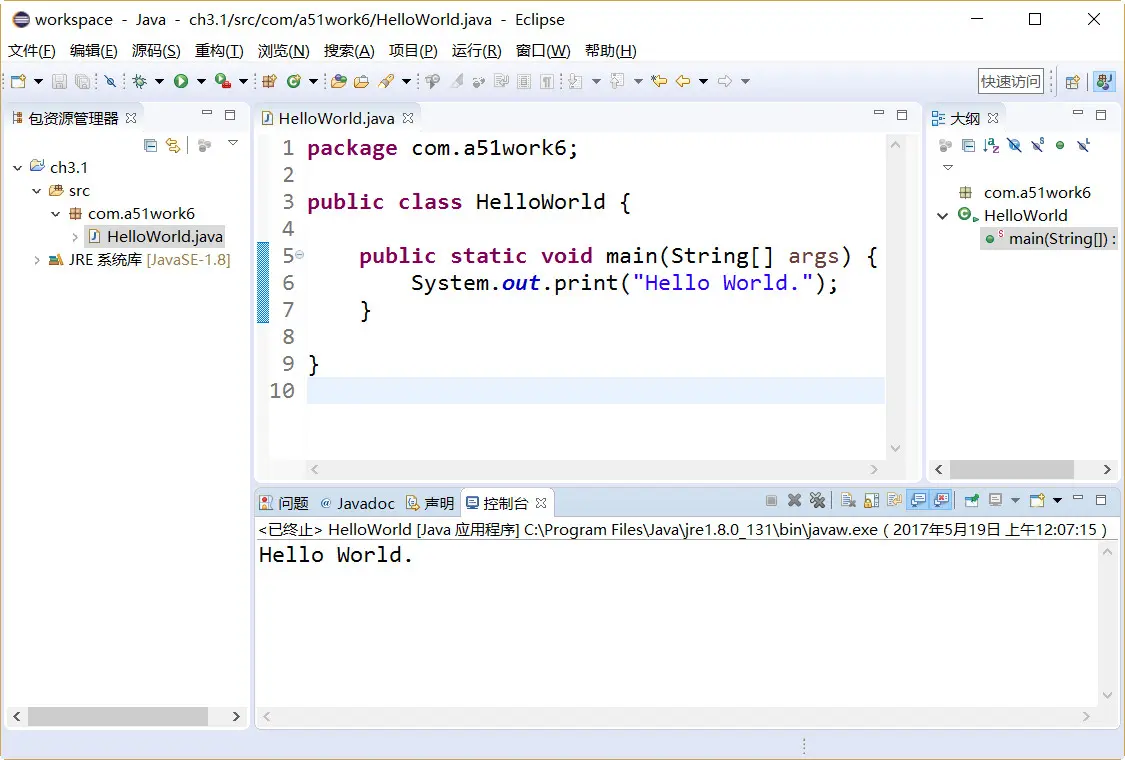Click the Run Last Tool (external tools) icon
The image size is (1125, 760).
click(x=223, y=81)
